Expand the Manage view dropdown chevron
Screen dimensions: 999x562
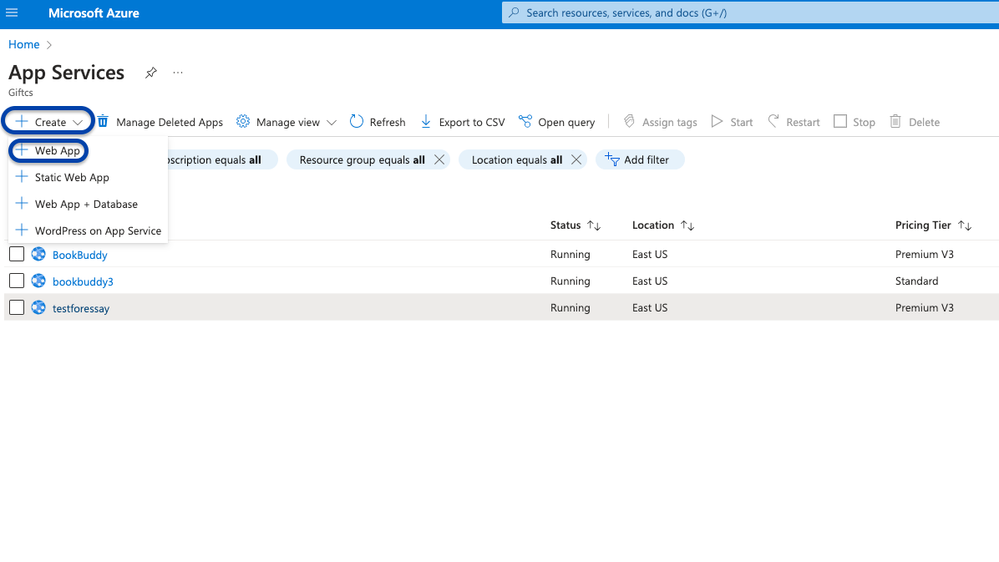click(331, 122)
